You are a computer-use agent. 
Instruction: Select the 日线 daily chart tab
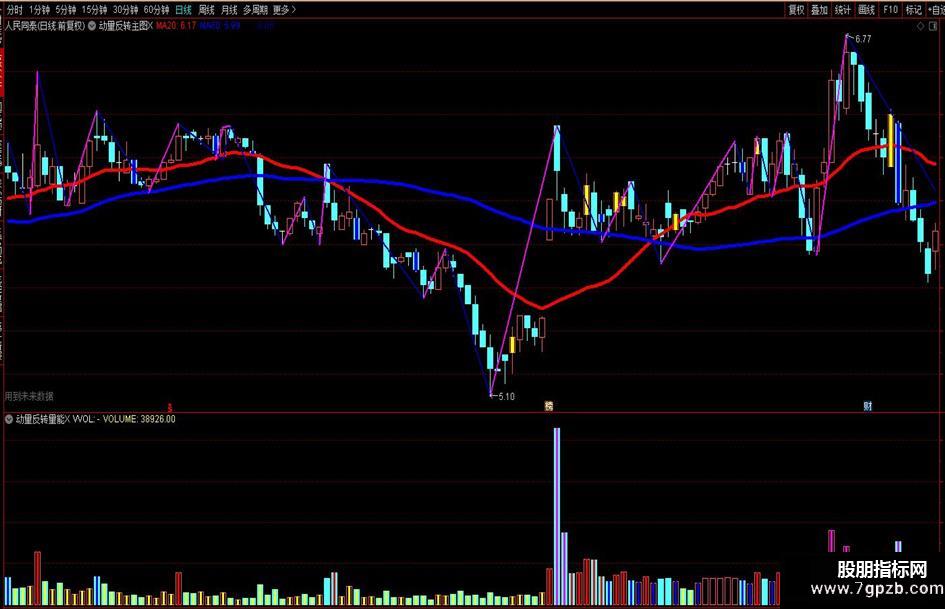point(183,10)
